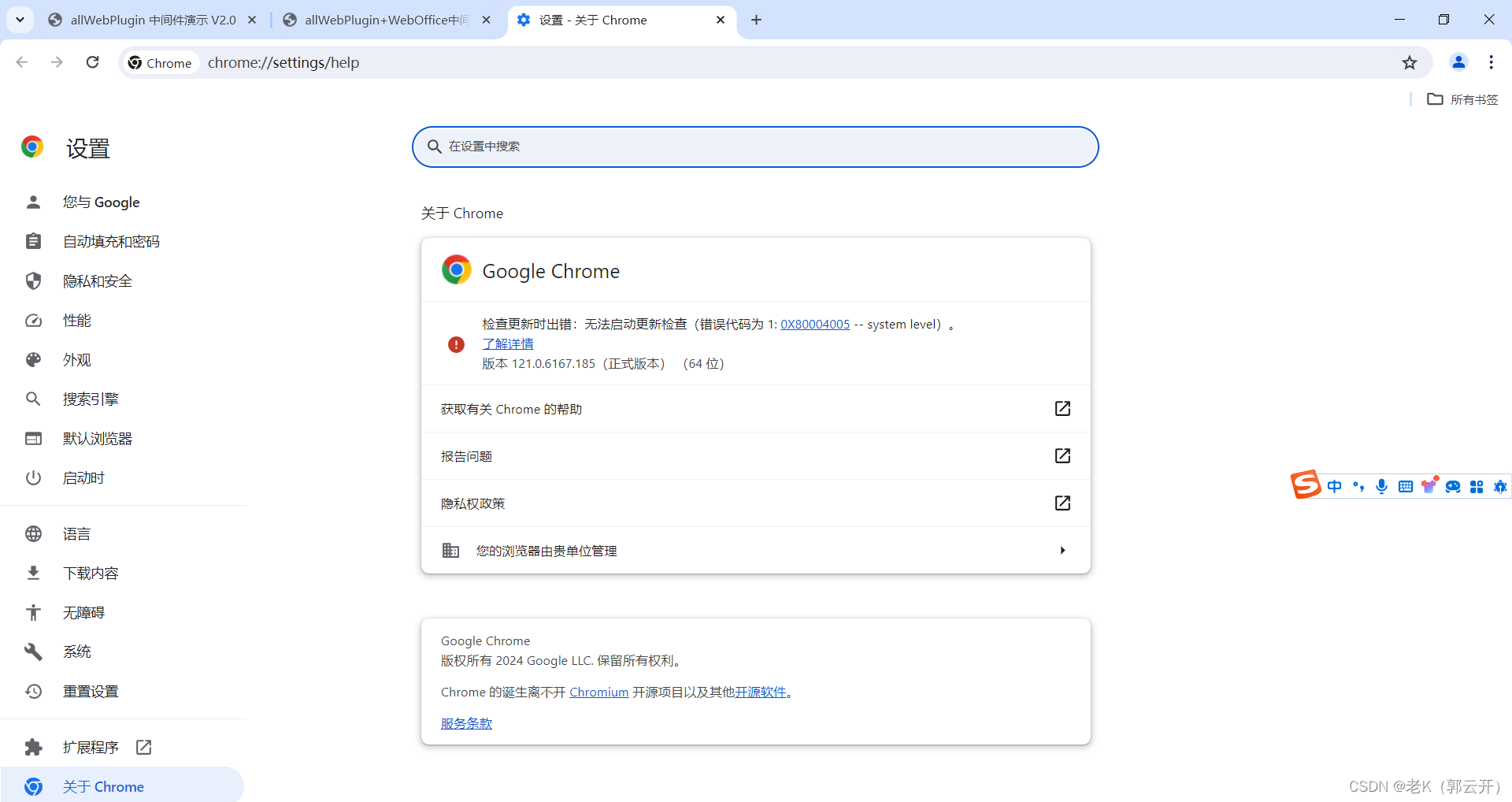
Task: Close the 设置 - 关于 Chrome tab
Action: point(721,20)
